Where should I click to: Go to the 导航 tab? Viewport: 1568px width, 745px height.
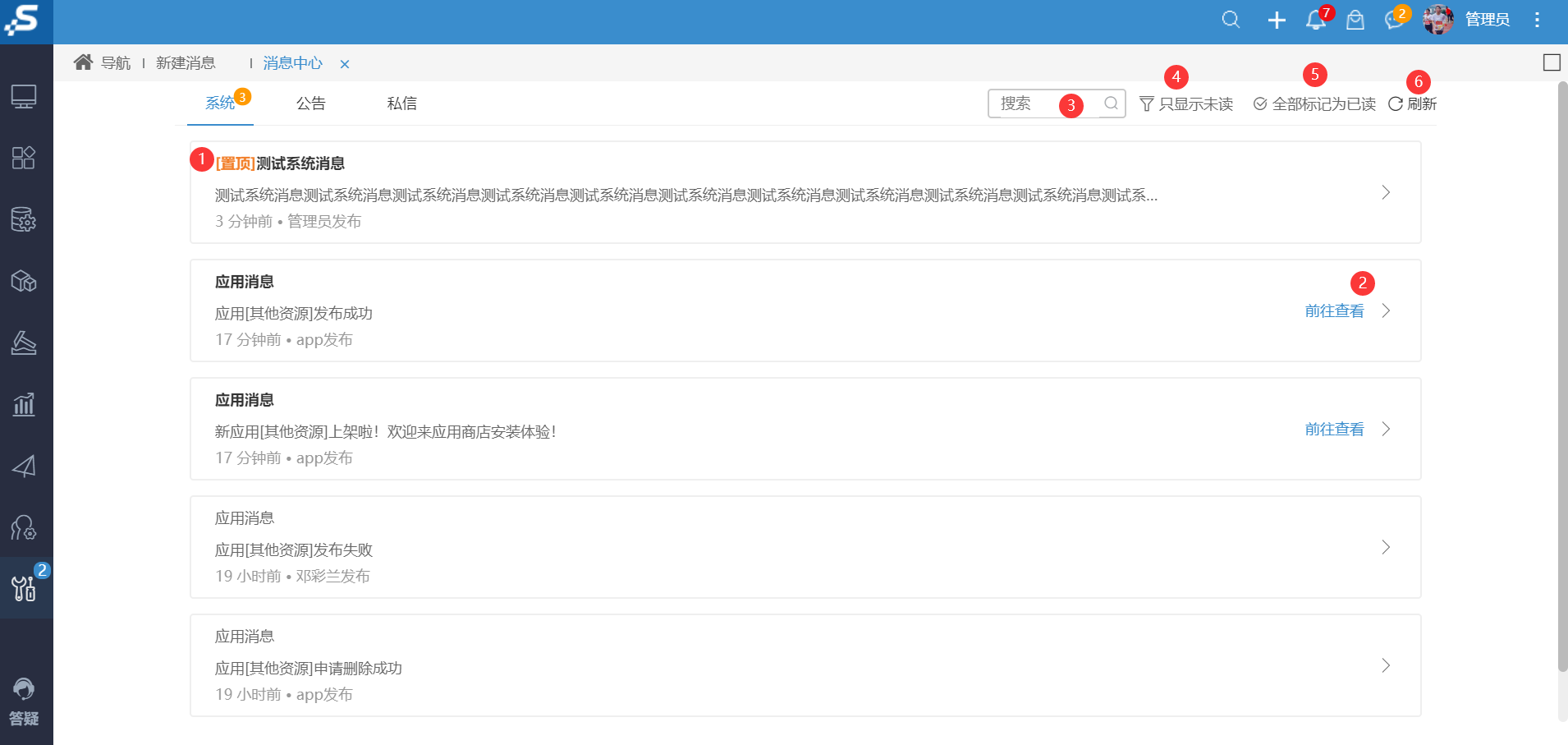pyautogui.click(x=116, y=63)
